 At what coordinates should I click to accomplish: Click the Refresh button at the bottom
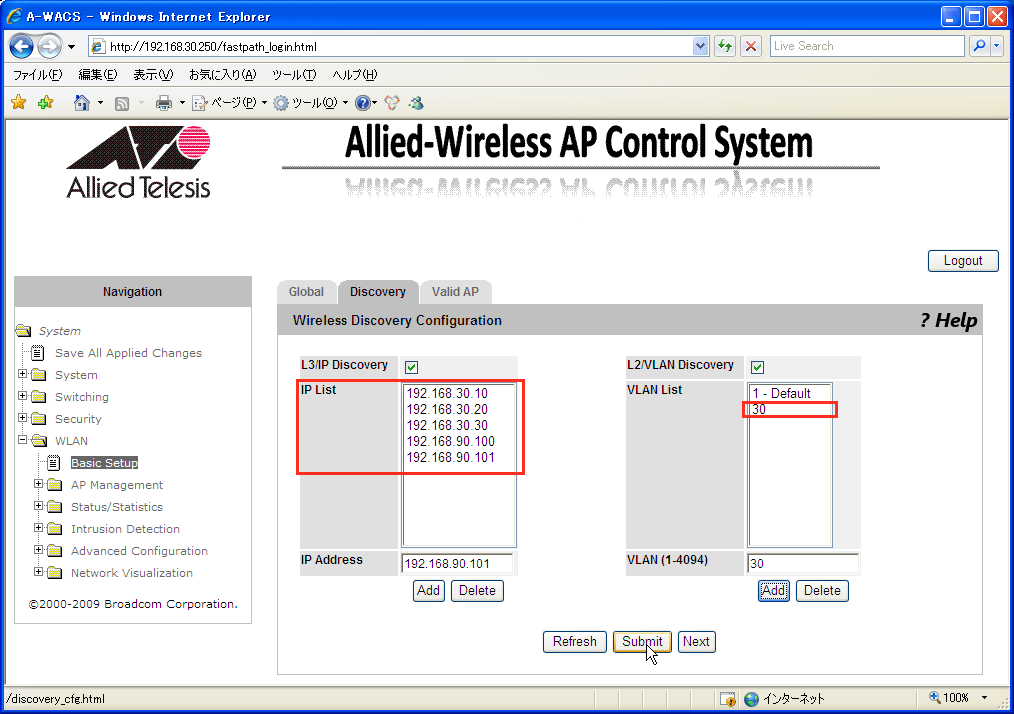pos(574,642)
